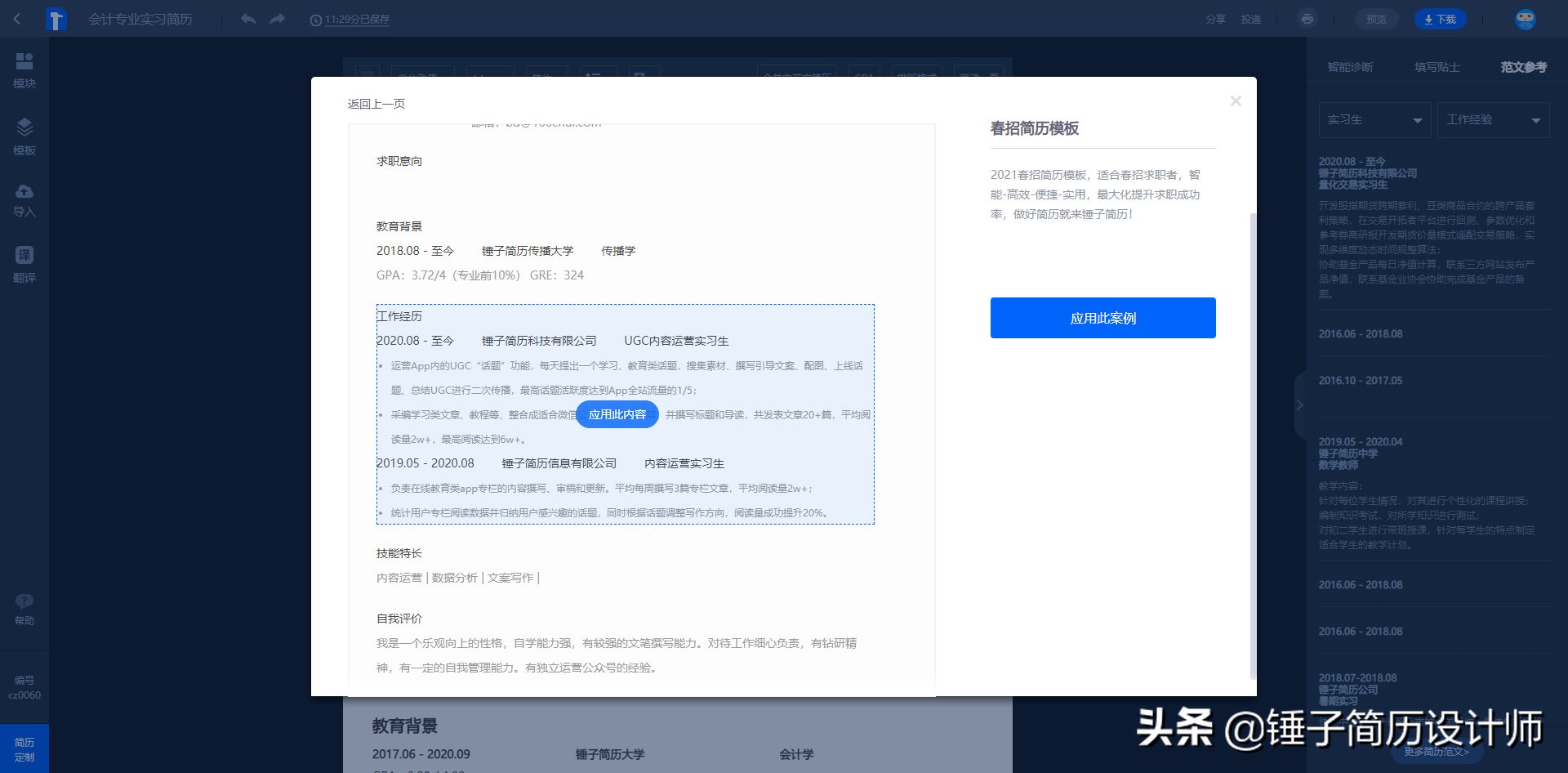Select the GPA: 3.72/4 line
This screenshot has height=773, width=1568.
click(480, 275)
